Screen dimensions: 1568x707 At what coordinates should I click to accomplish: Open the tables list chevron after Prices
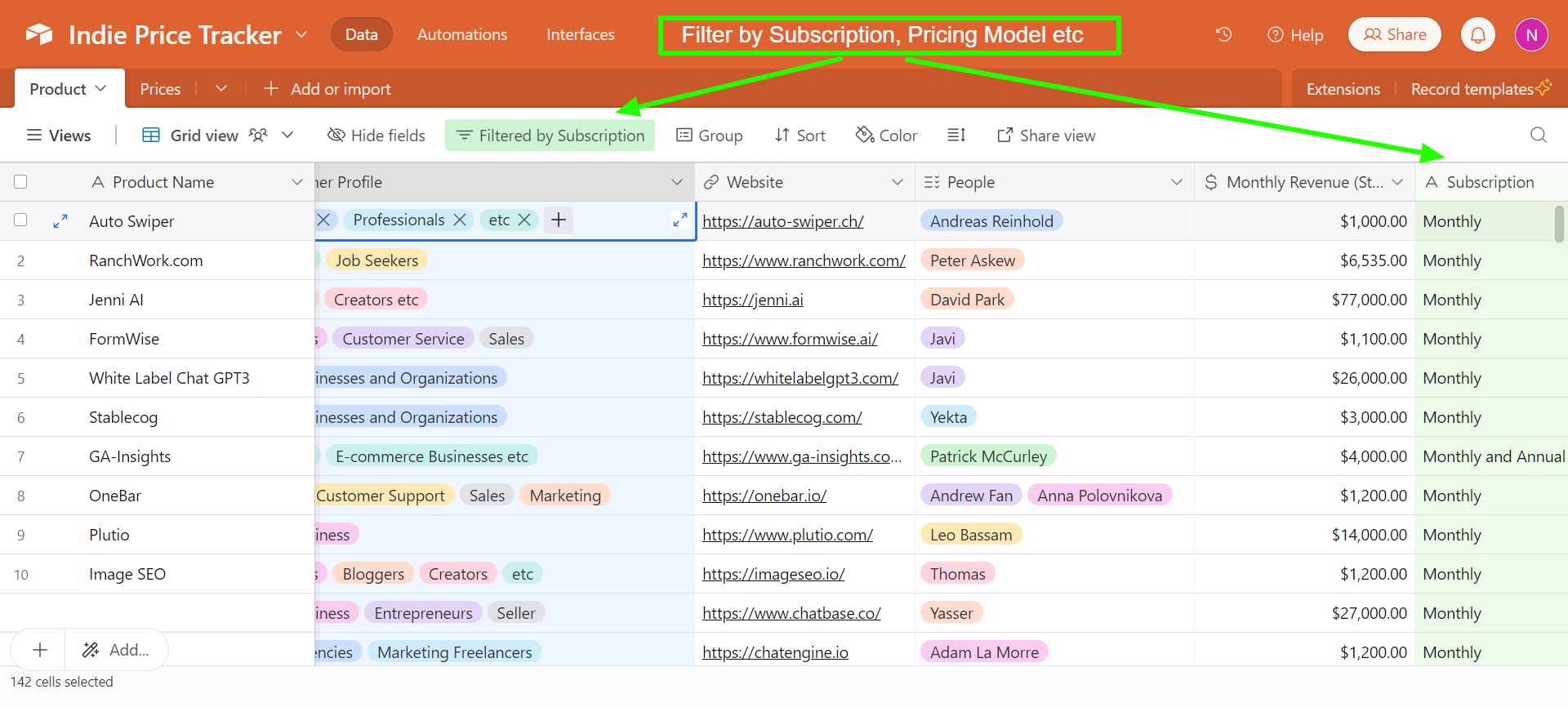pos(220,88)
